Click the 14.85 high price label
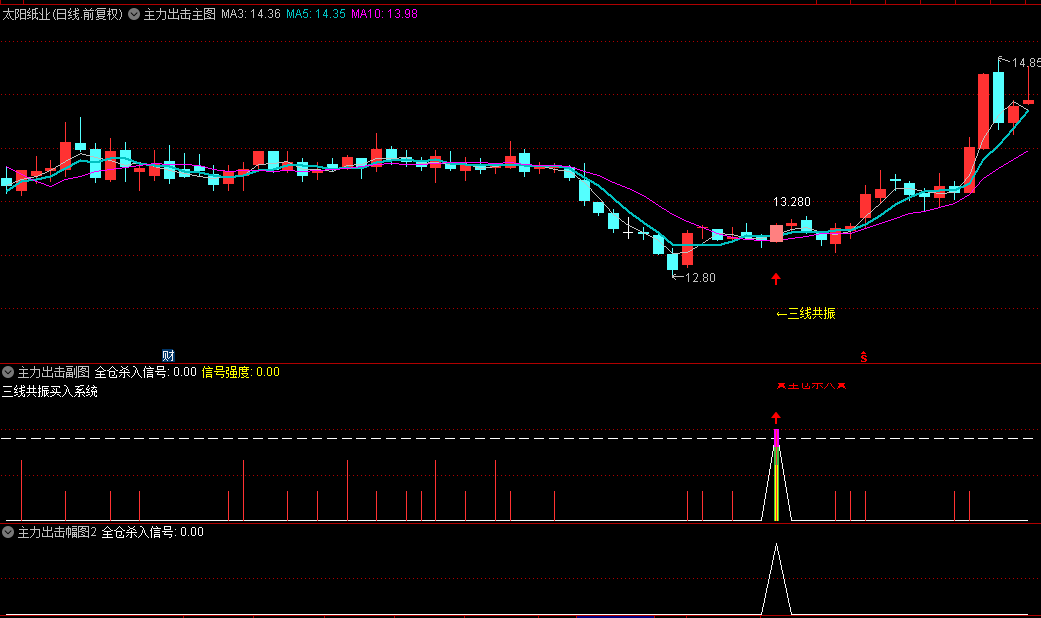 (x=1026, y=63)
